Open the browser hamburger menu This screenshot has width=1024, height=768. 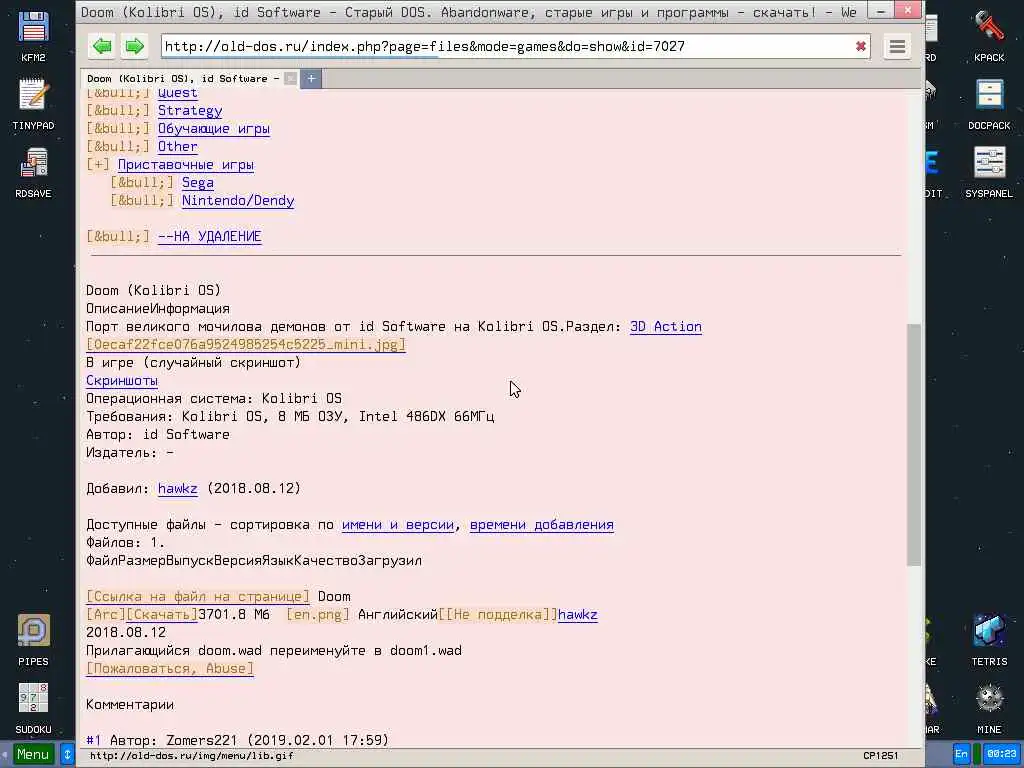pos(897,46)
